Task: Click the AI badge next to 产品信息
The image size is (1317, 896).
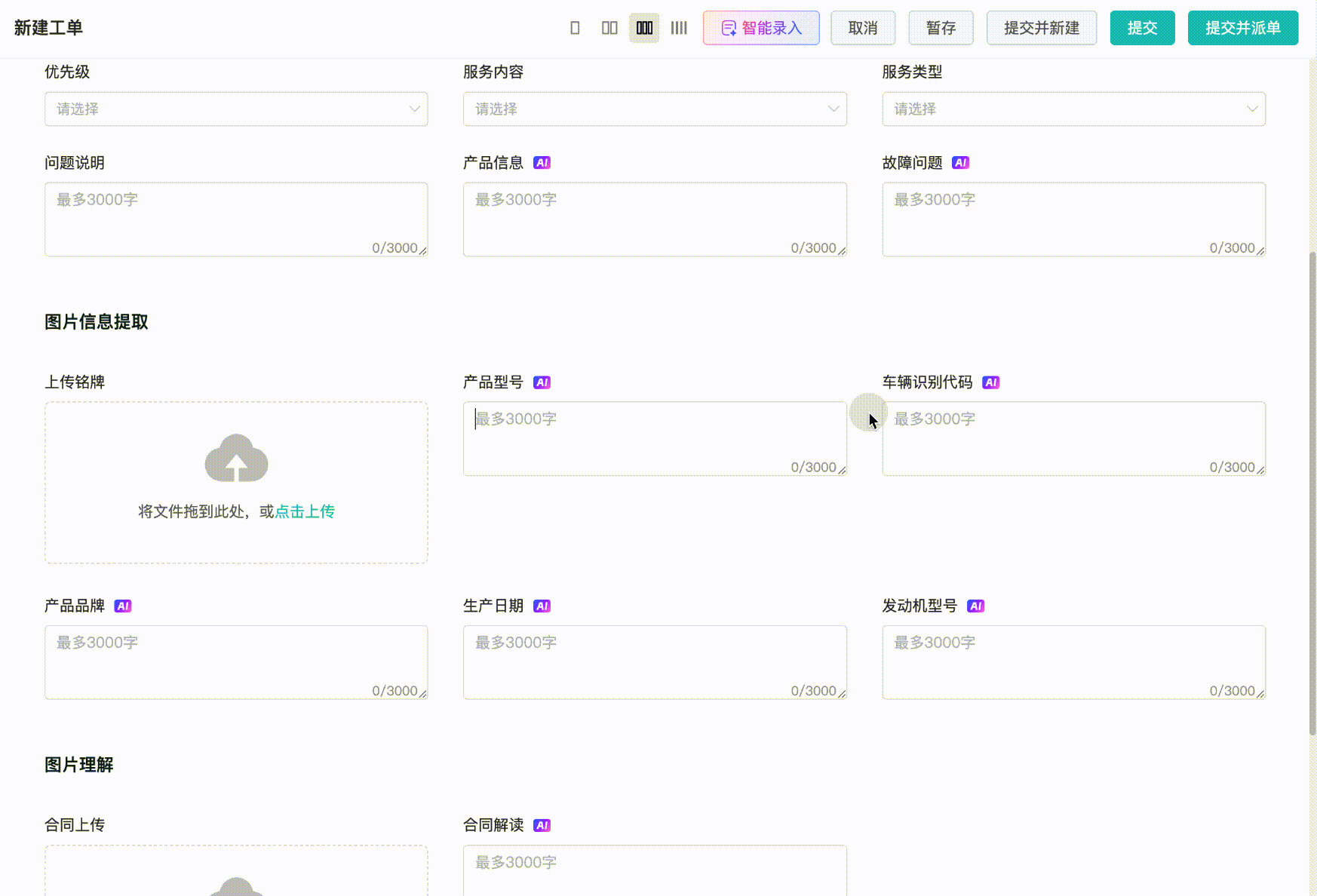Action: pyautogui.click(x=542, y=163)
